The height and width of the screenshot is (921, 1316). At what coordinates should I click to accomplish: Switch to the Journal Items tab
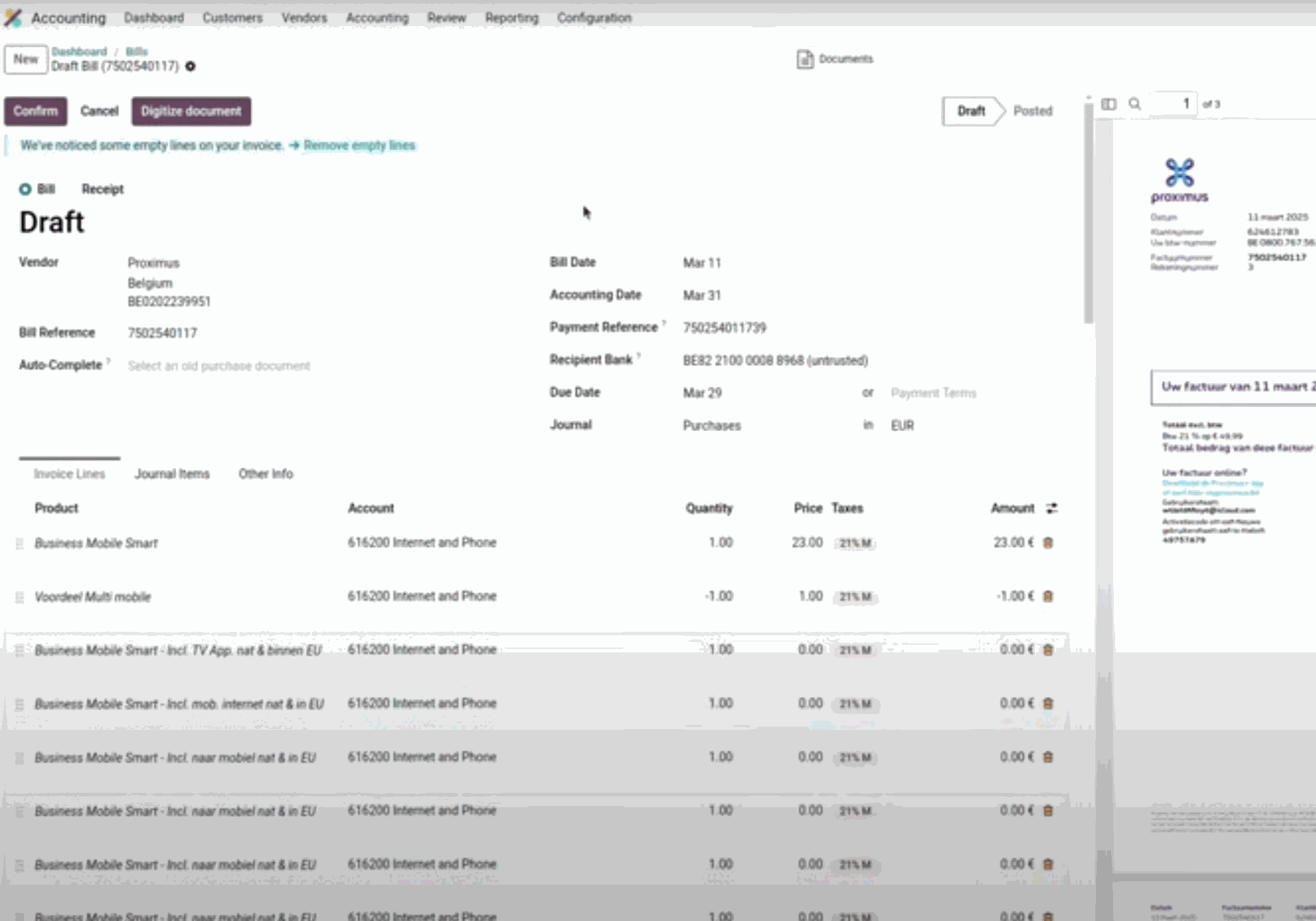tap(172, 474)
